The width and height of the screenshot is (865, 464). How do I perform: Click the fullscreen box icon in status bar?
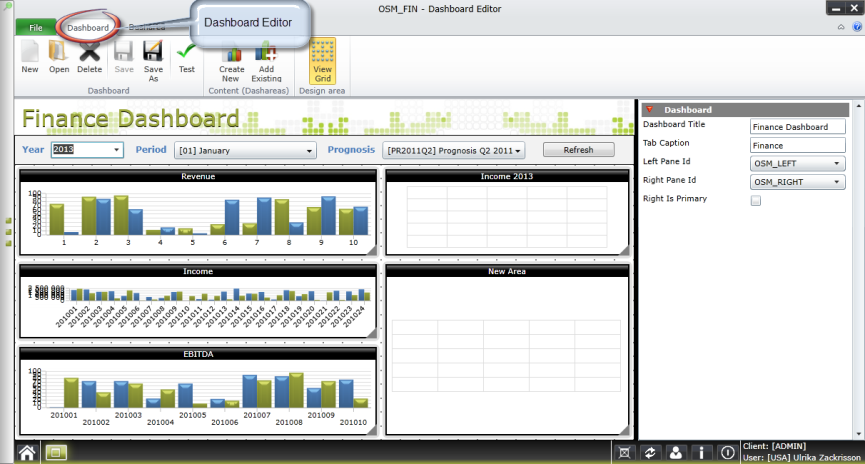[x=624, y=453]
